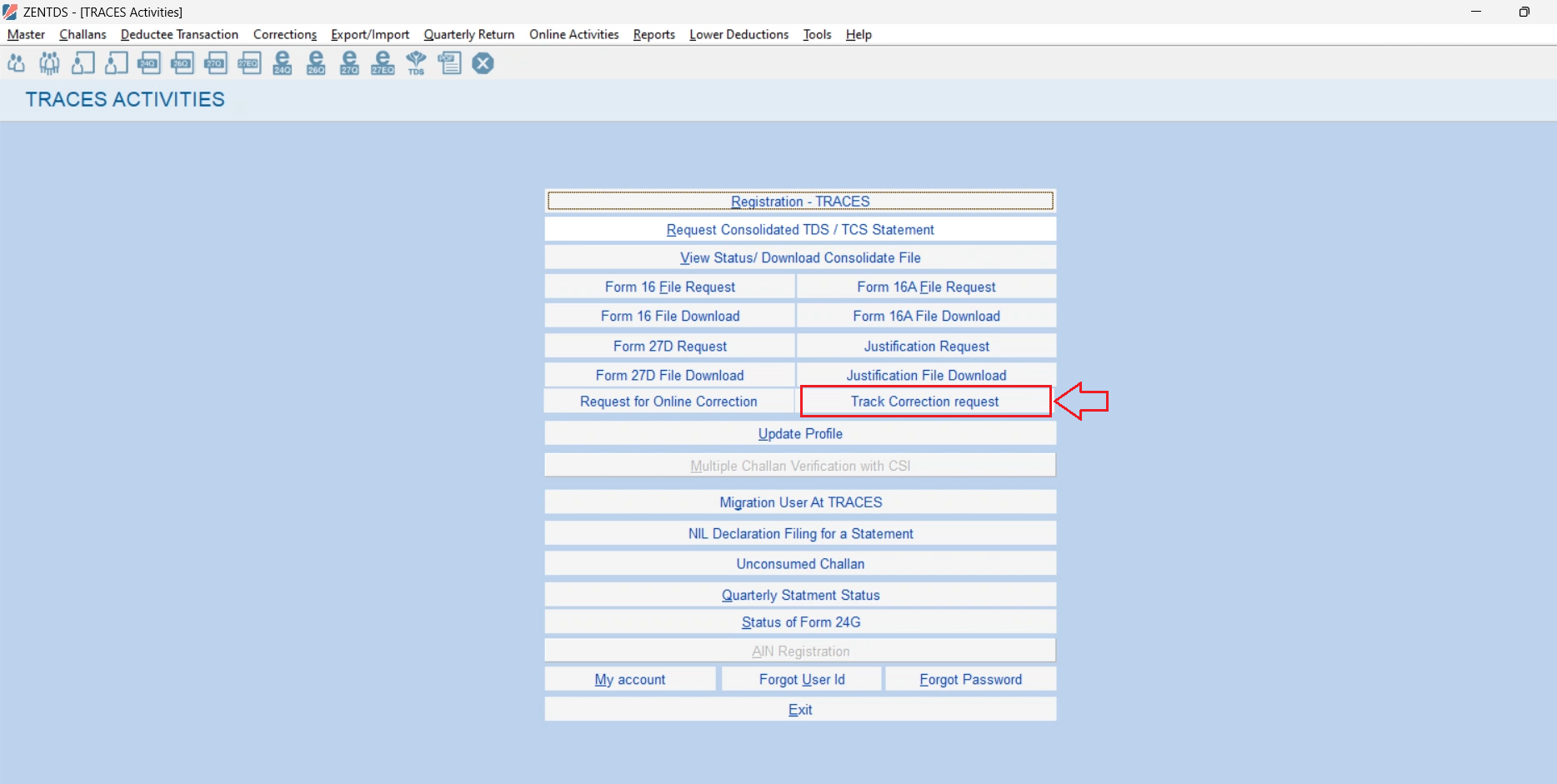Open the Tools menu
Image resolution: width=1557 pixels, height=784 pixels.
(x=817, y=34)
